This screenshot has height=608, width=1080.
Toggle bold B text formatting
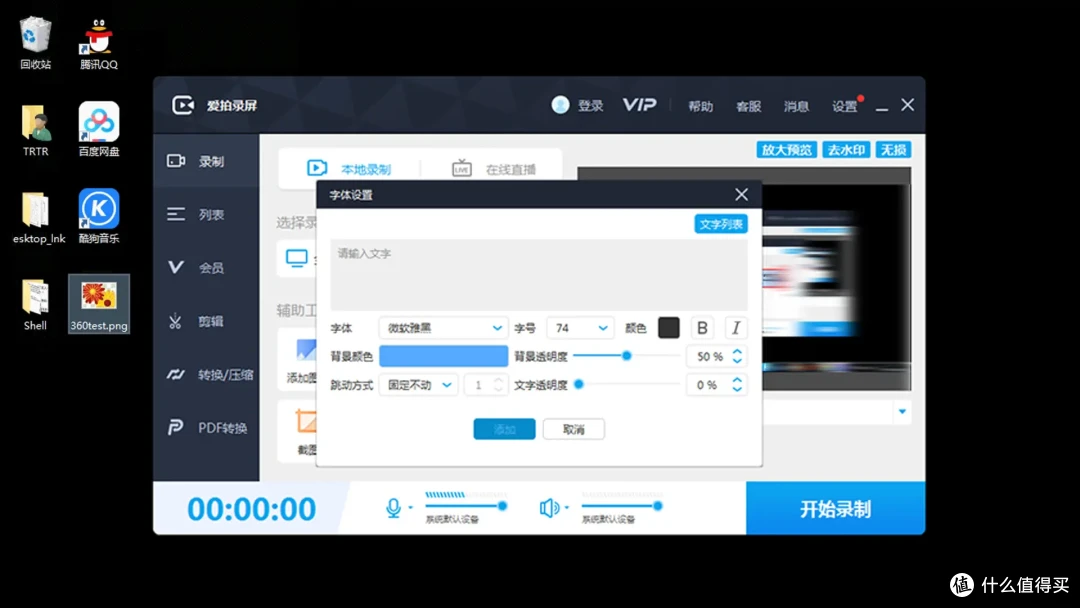coord(702,328)
